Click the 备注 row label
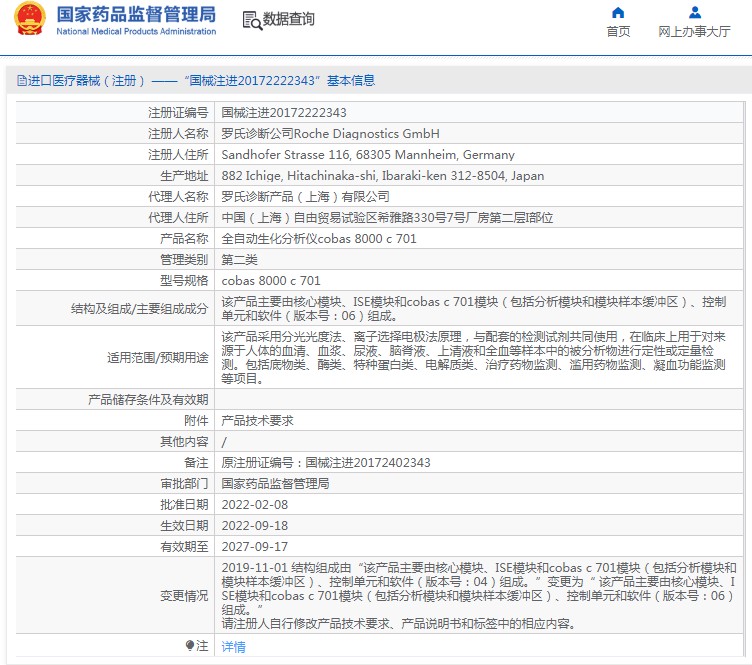The height and width of the screenshot is (665, 752). [196, 463]
